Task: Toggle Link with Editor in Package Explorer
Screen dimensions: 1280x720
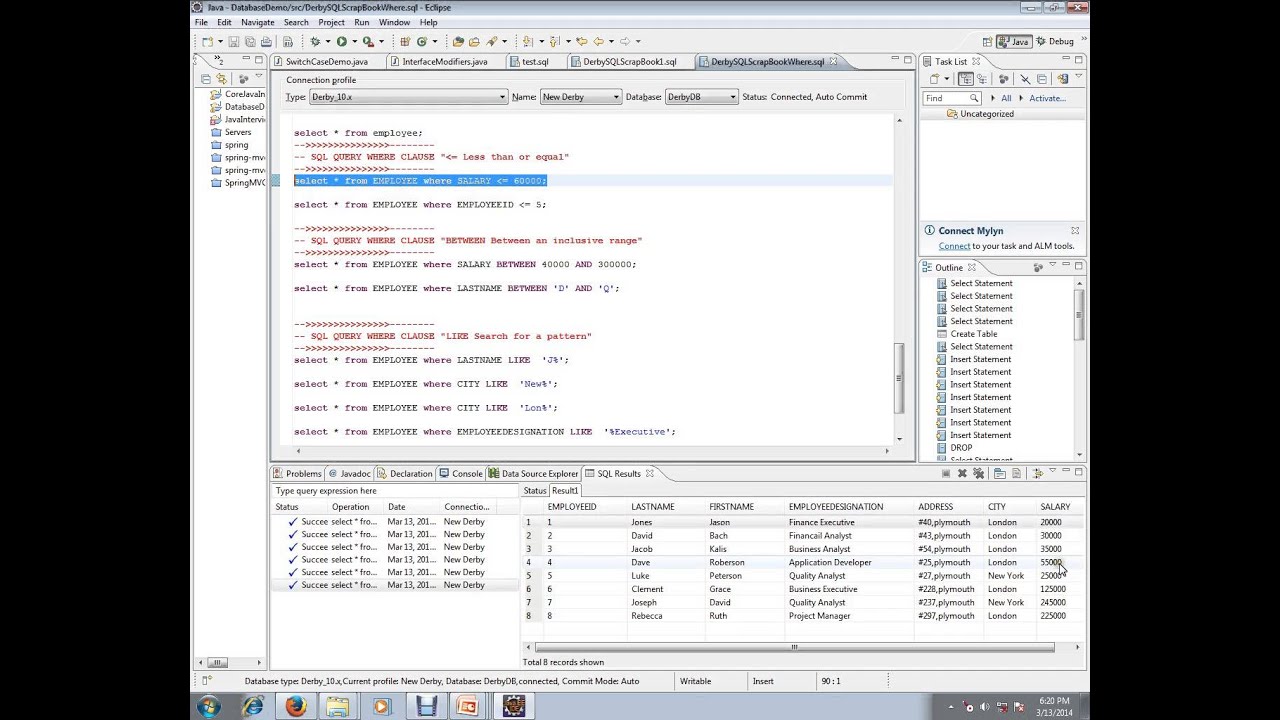Action: tap(221, 79)
